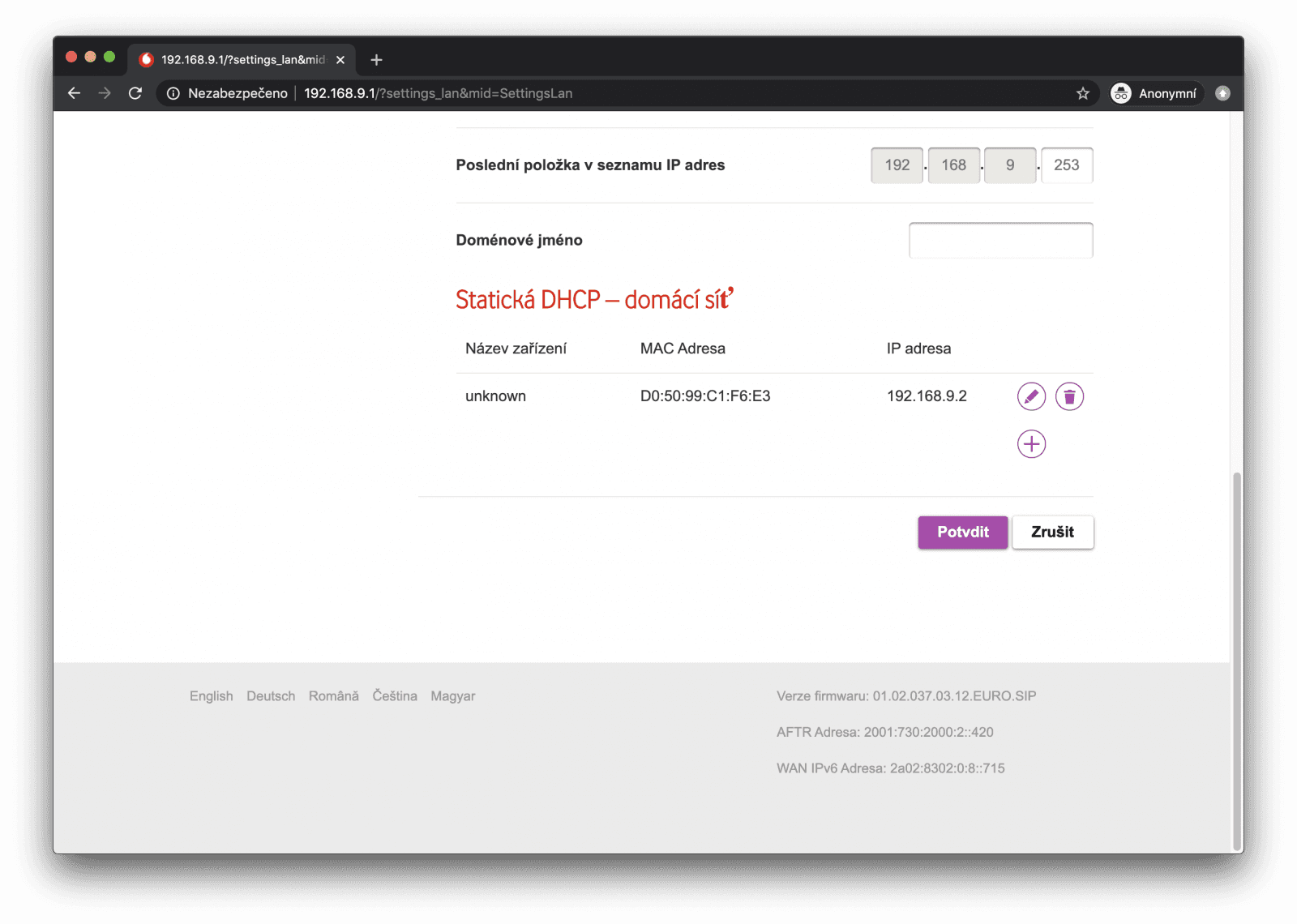
Task: Add a new static DHCP entry
Action: point(1031,444)
